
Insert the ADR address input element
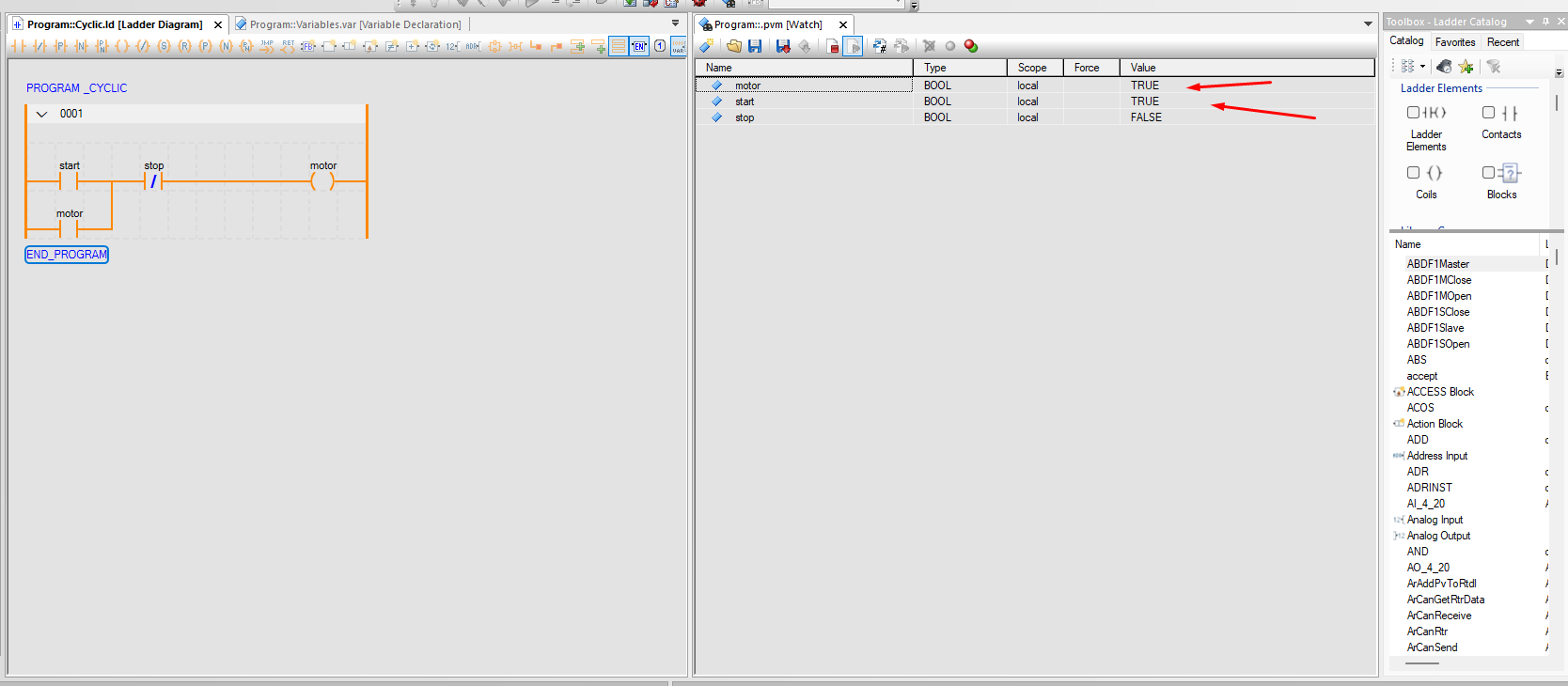(473, 46)
